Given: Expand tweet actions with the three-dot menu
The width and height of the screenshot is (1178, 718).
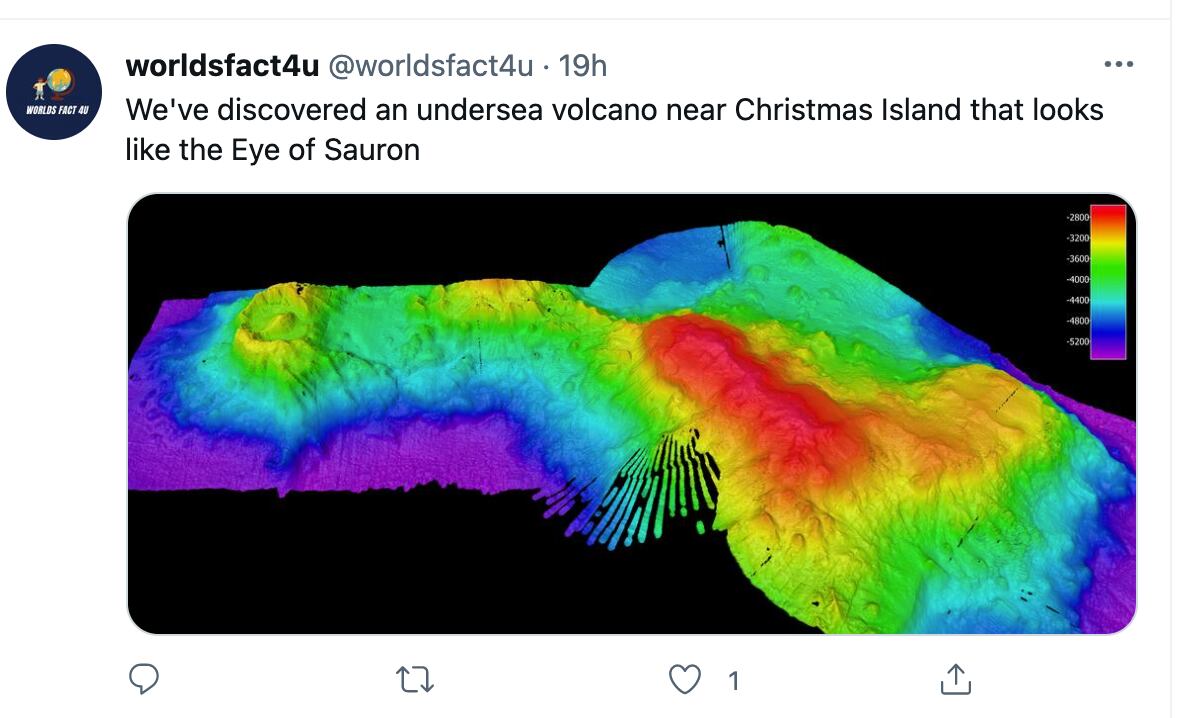Looking at the screenshot, I should pos(1120,63).
